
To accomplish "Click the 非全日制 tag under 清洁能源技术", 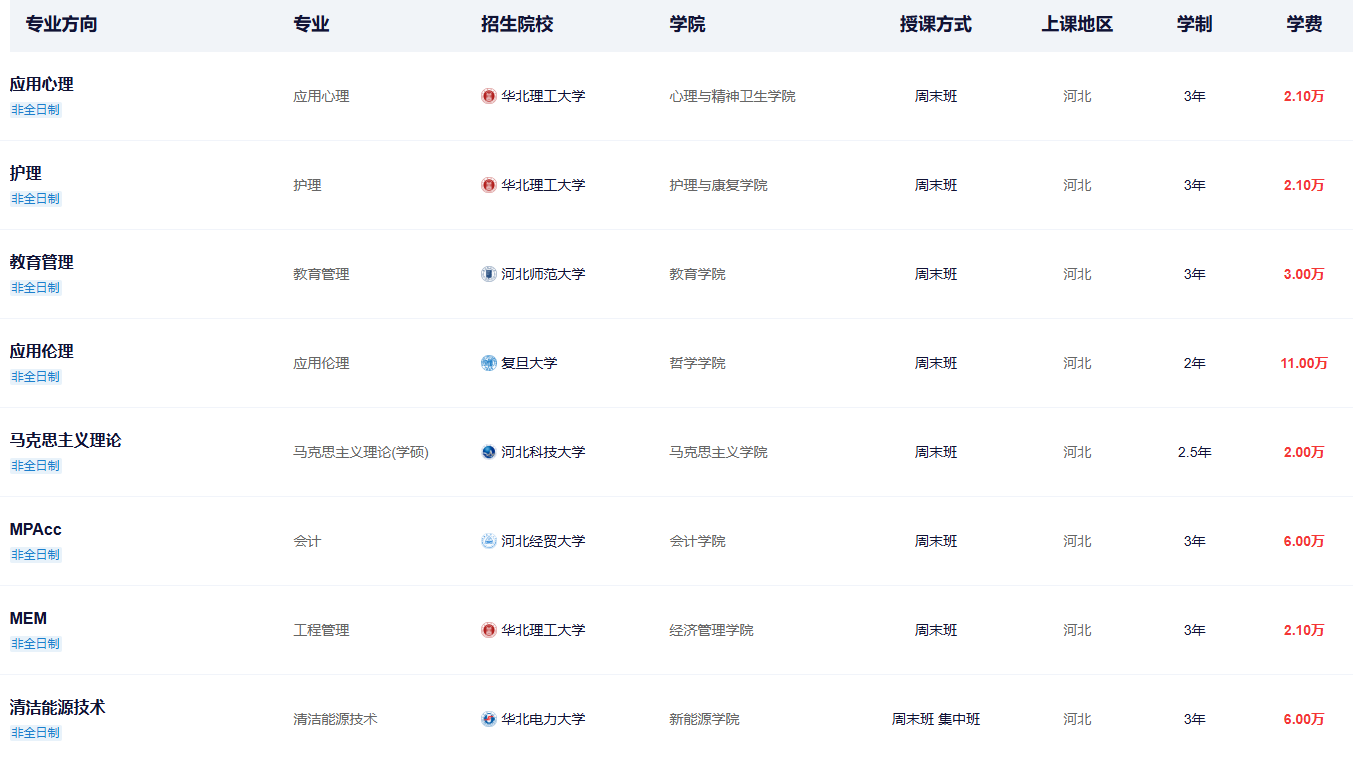I will pos(36,733).
